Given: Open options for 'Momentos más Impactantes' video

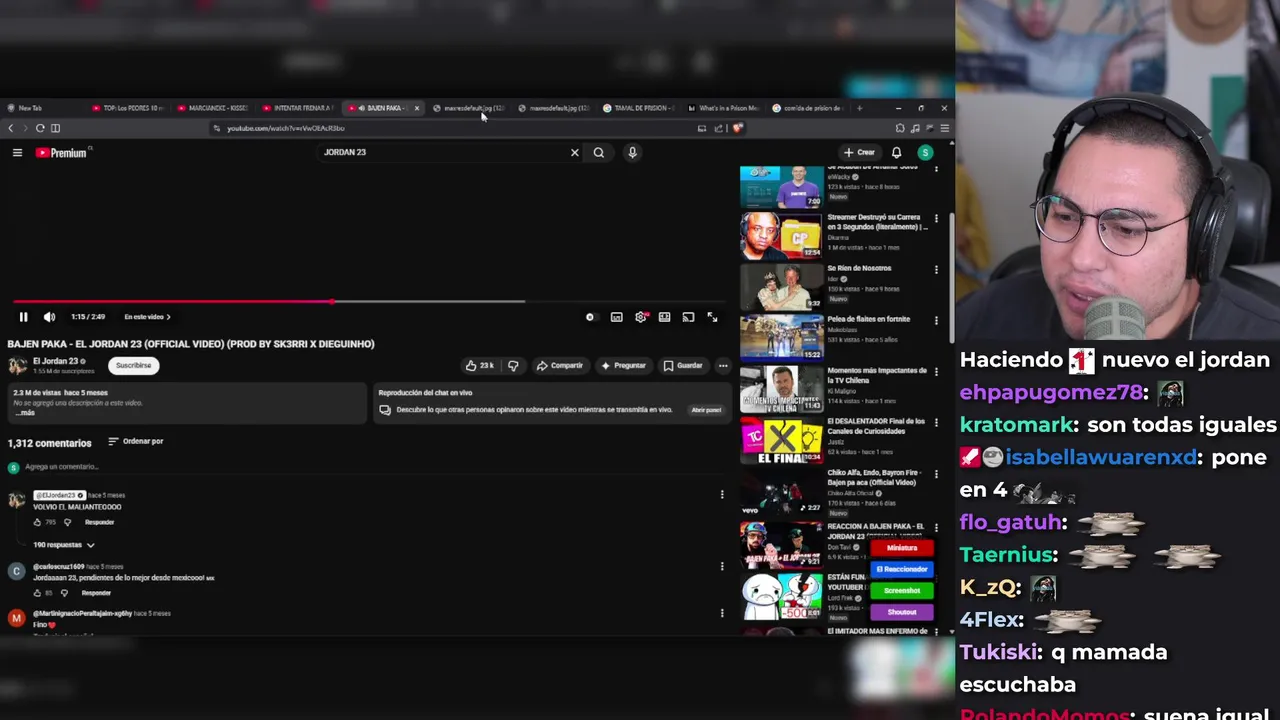Looking at the screenshot, I should 936,371.
